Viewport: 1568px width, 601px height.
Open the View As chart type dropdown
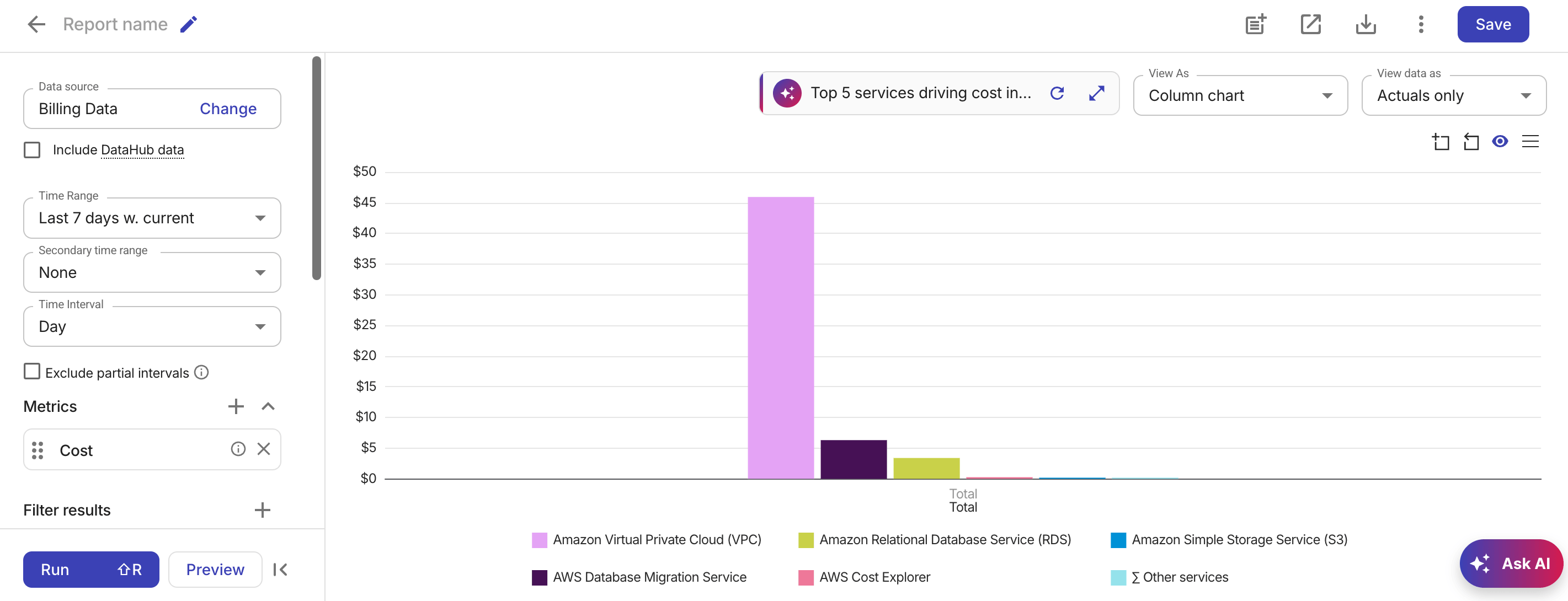point(1240,95)
